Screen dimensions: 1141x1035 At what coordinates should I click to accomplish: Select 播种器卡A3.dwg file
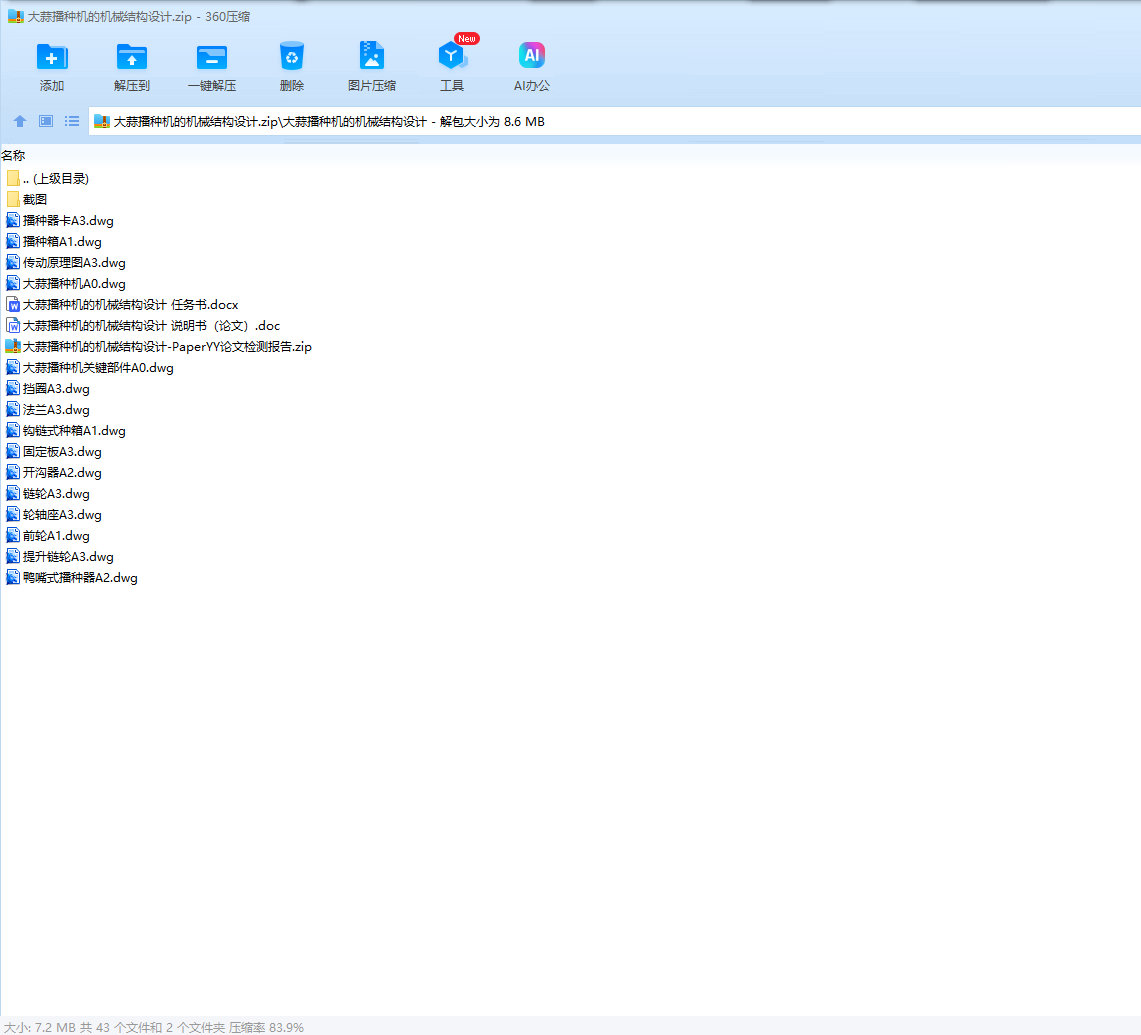(60, 221)
